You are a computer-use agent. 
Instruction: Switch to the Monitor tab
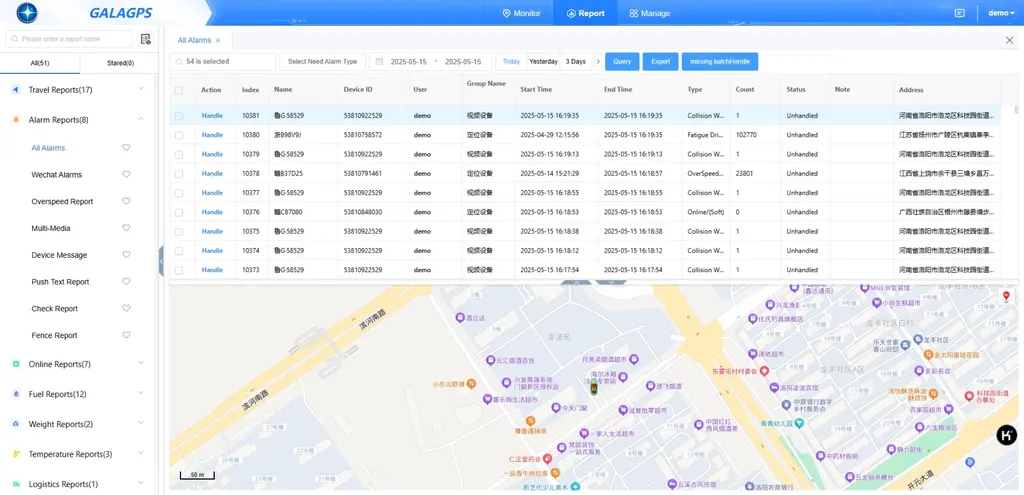click(521, 13)
